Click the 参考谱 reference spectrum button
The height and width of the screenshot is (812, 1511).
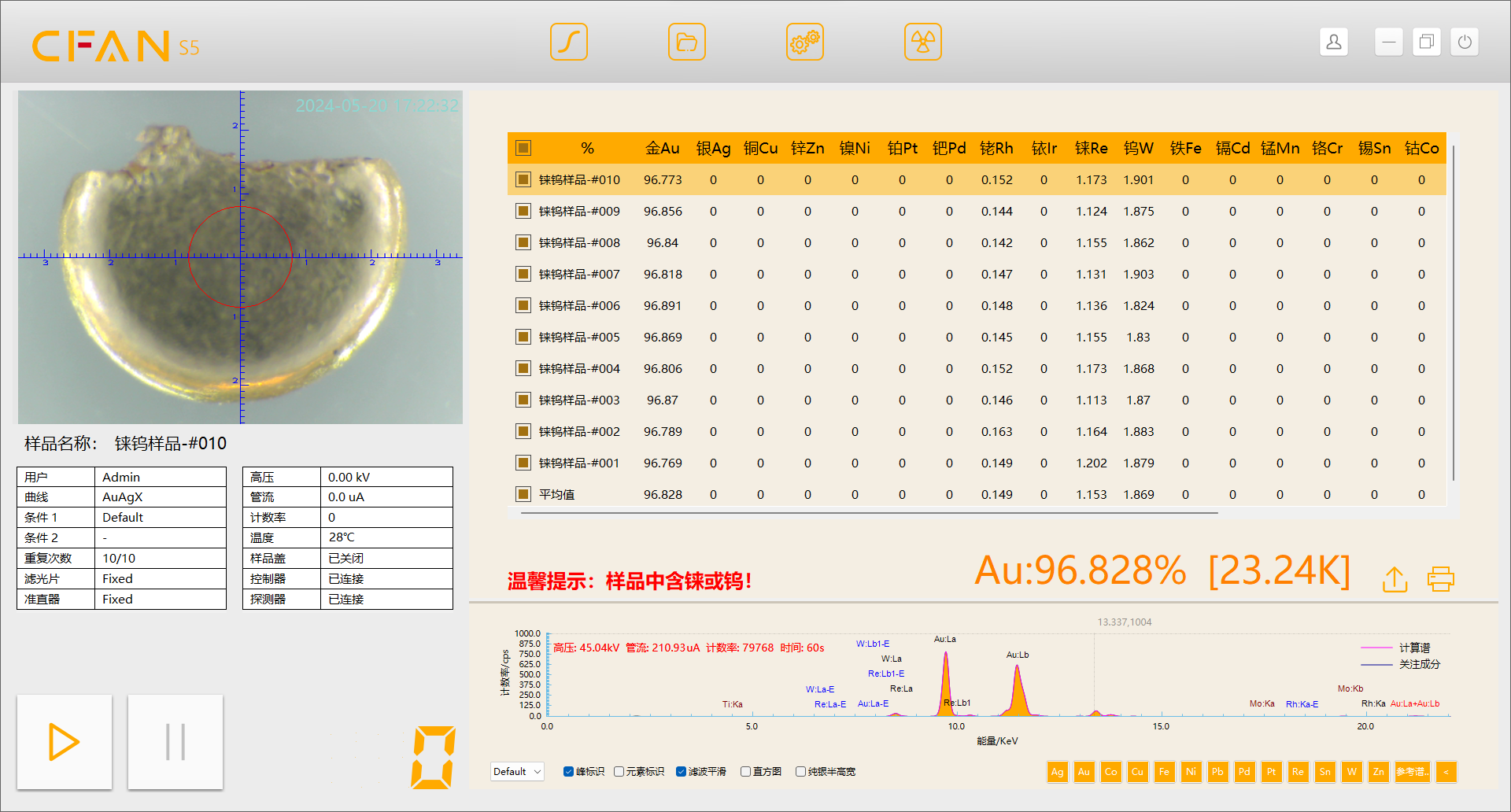point(1412,772)
